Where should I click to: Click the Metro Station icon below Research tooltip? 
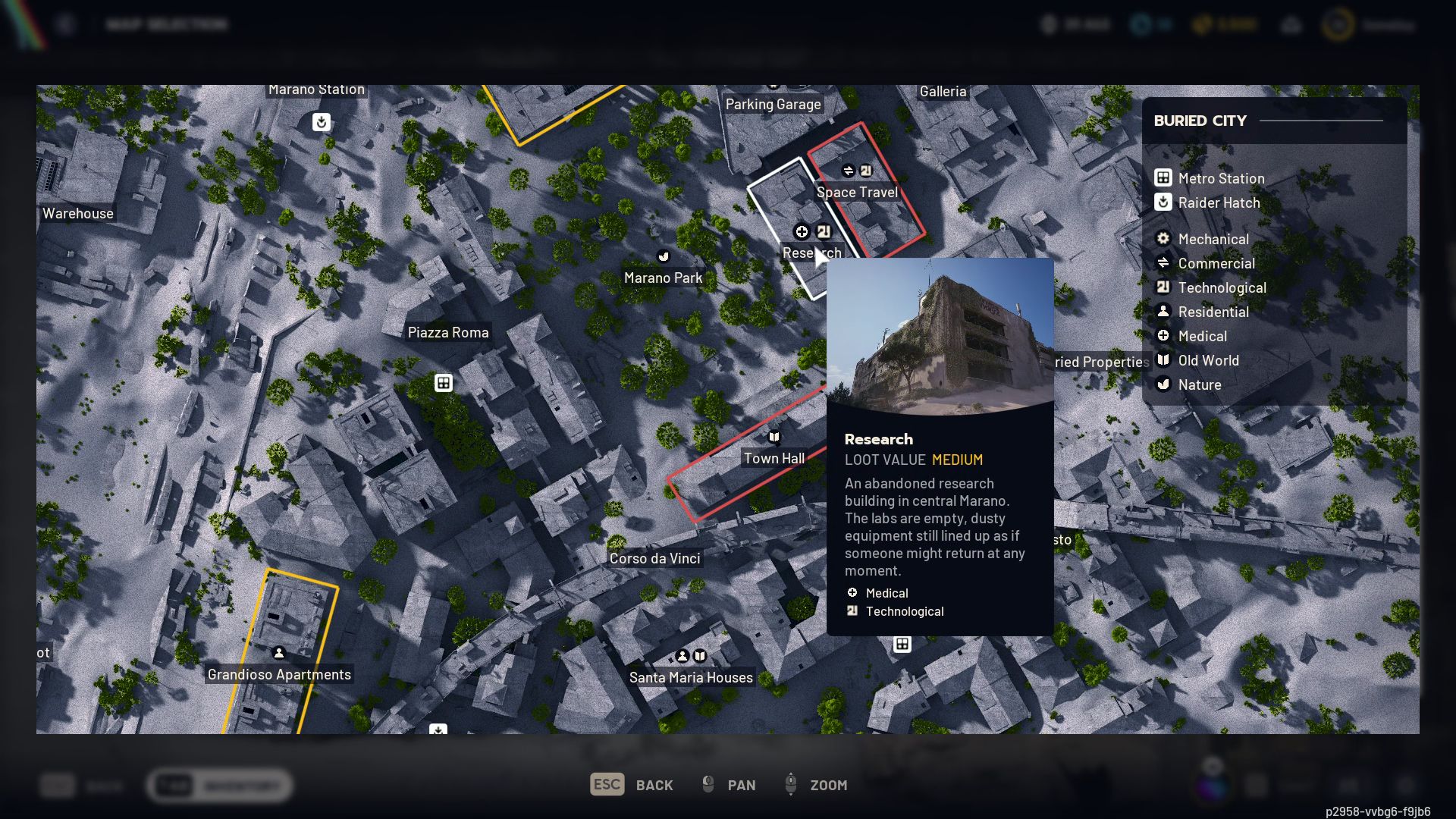pyautogui.click(x=902, y=645)
